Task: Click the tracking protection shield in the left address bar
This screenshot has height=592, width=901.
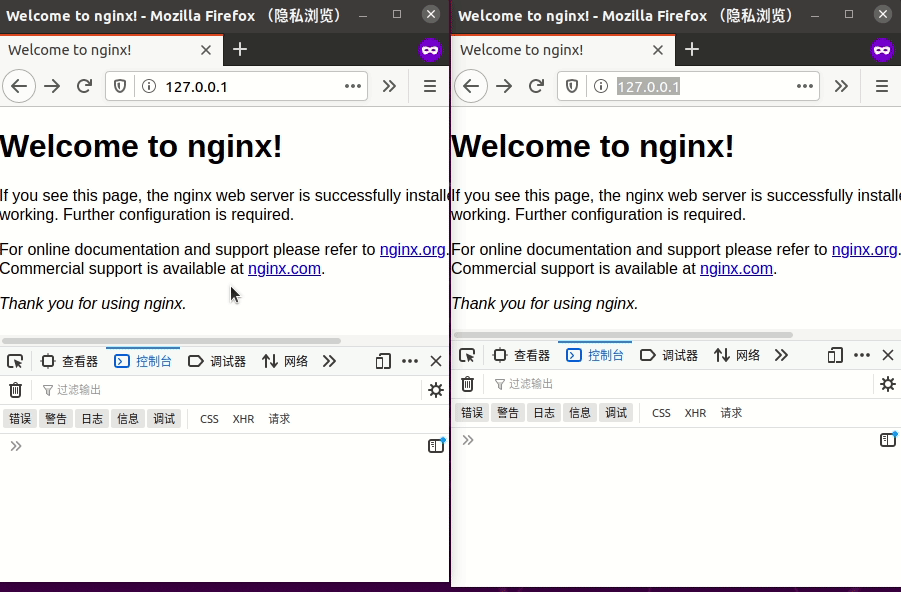Action: [120, 87]
